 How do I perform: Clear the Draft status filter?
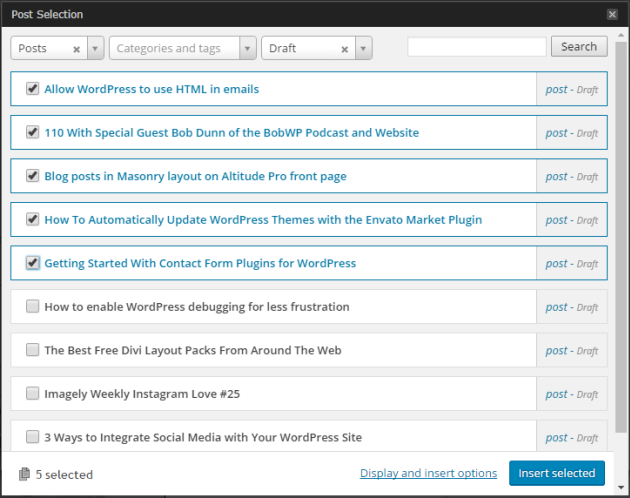pyautogui.click(x=344, y=49)
